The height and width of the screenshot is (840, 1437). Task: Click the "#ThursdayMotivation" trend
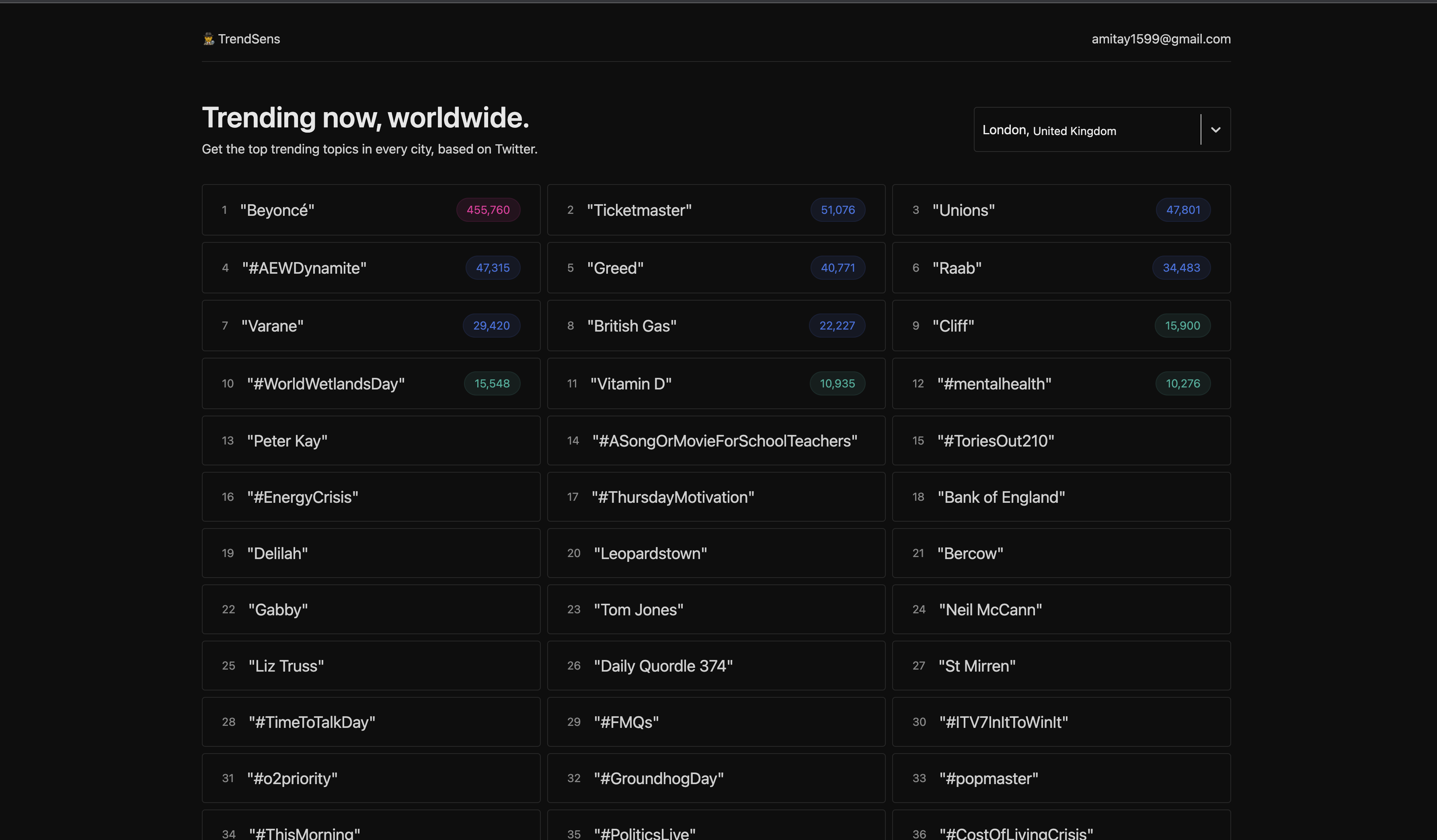[x=716, y=497]
